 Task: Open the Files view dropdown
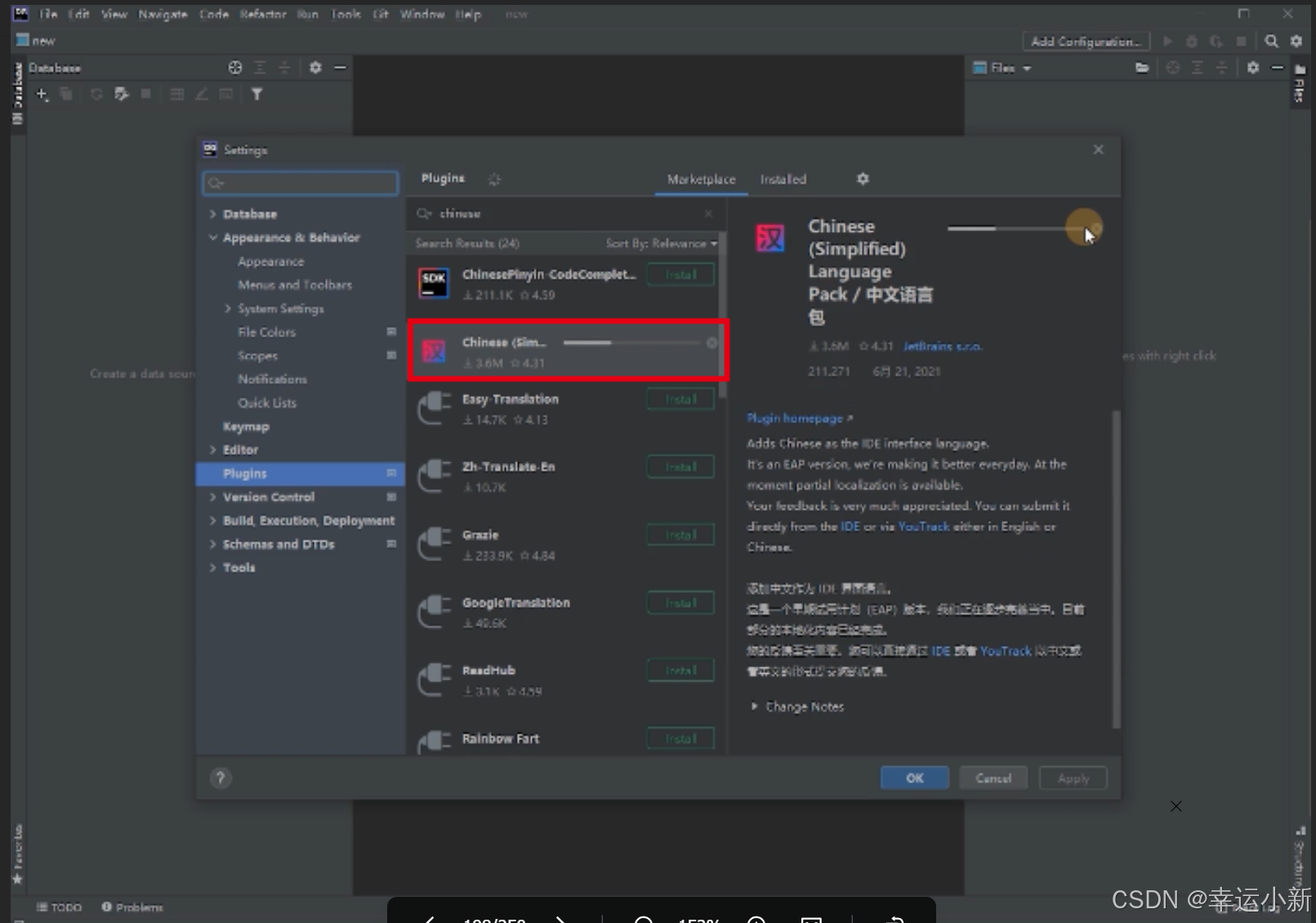tap(1002, 68)
